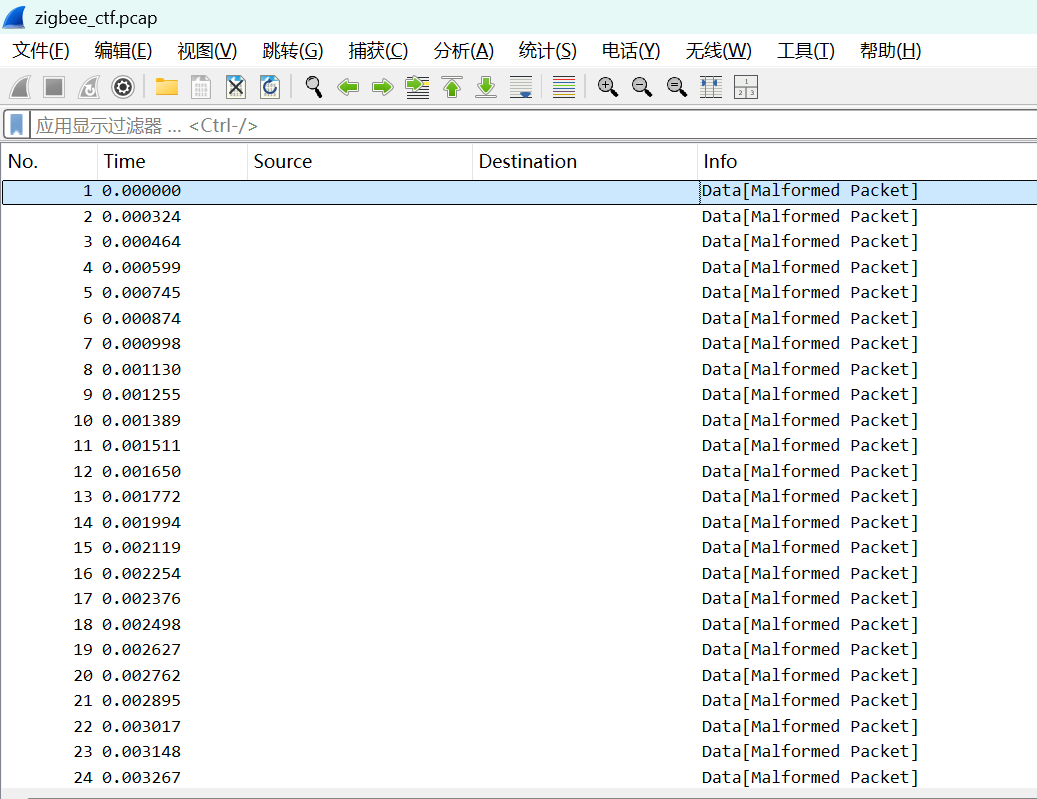
Task: Open a capture file via folder icon
Action: click(166, 87)
